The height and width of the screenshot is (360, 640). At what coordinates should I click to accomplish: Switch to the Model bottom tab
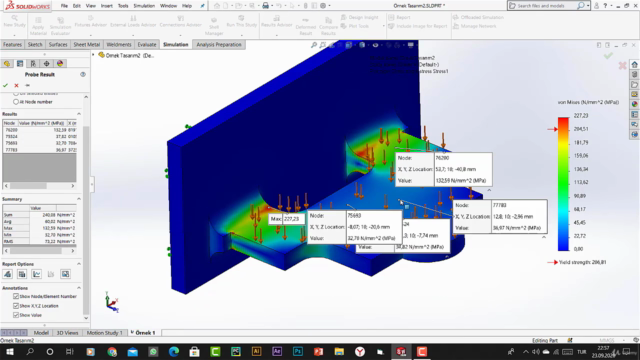point(41,333)
